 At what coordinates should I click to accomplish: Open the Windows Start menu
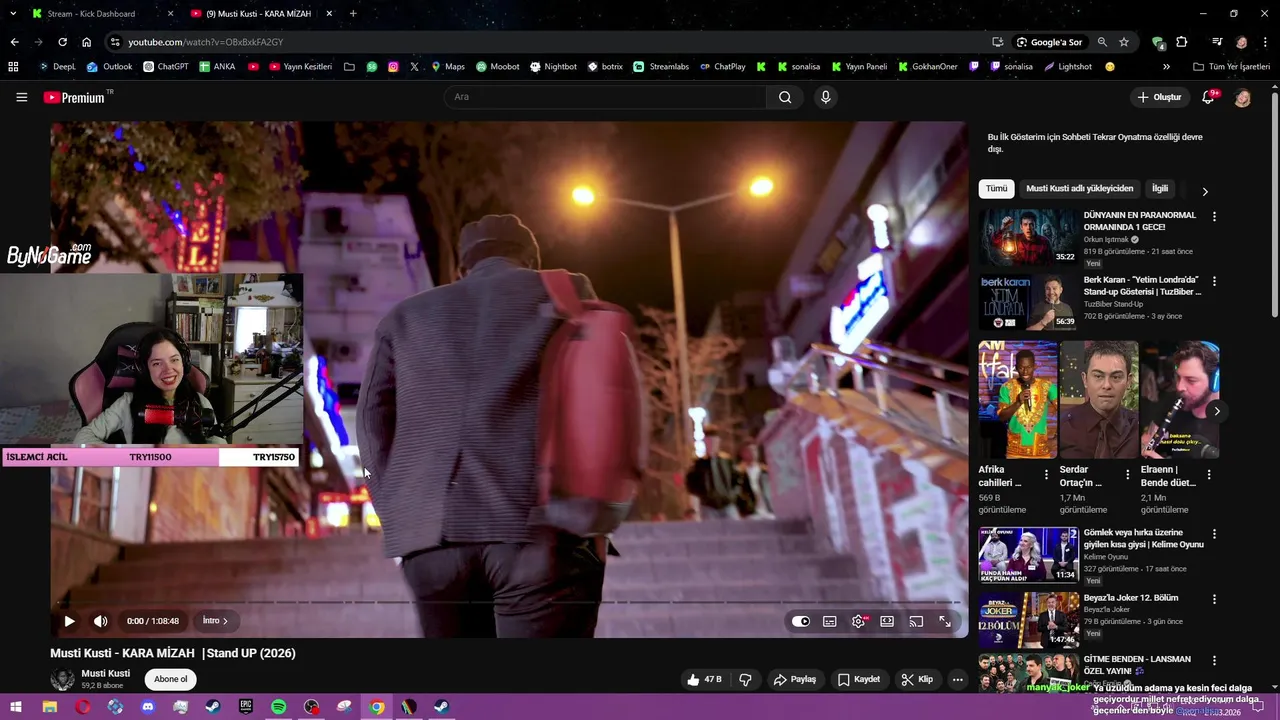(x=16, y=707)
